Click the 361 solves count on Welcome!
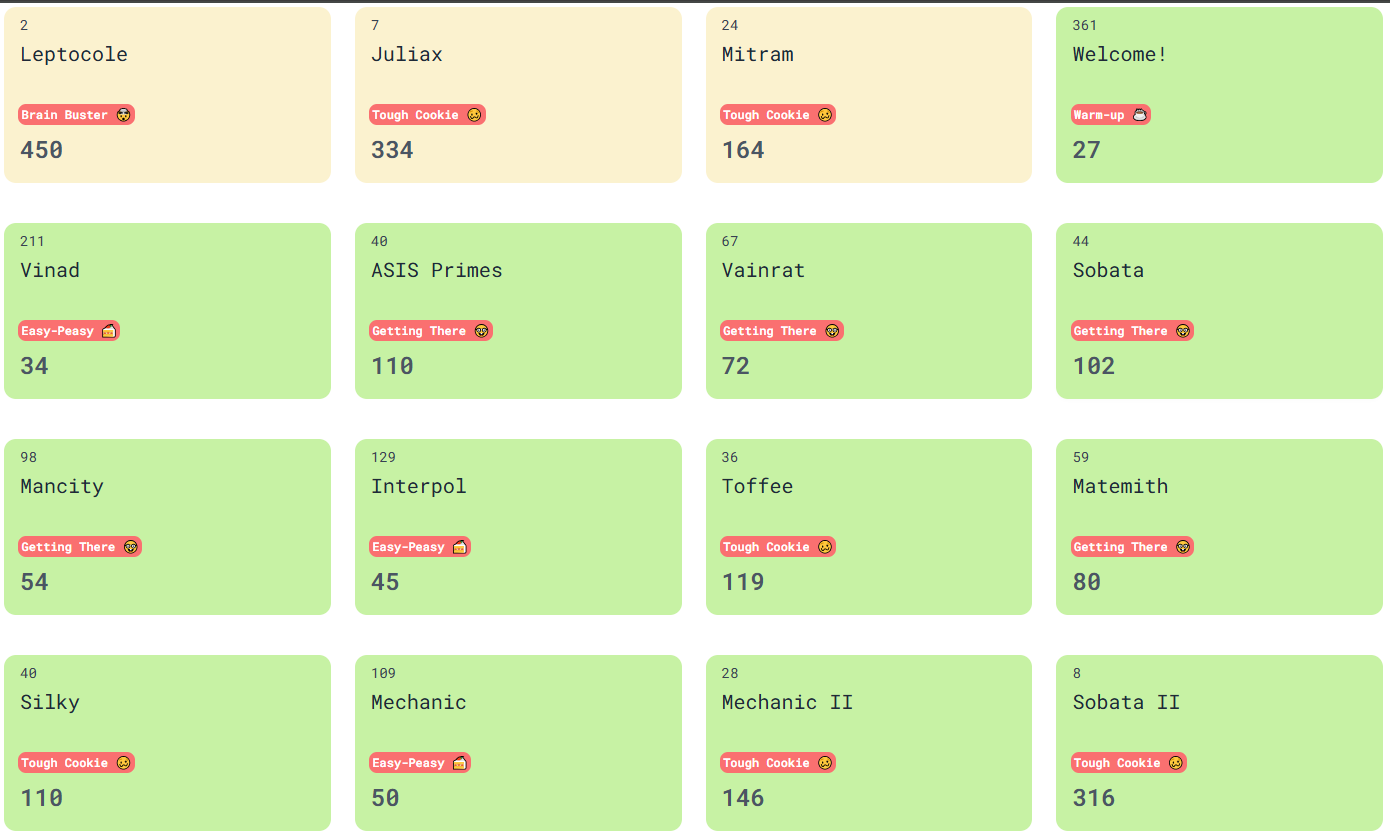The height and width of the screenshot is (839, 1390). click(1085, 25)
